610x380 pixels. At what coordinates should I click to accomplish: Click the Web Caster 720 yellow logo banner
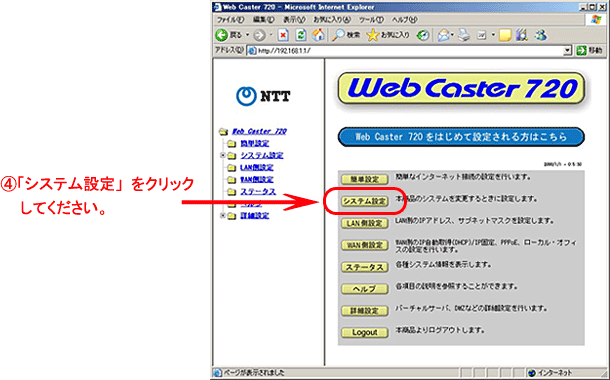click(x=461, y=88)
